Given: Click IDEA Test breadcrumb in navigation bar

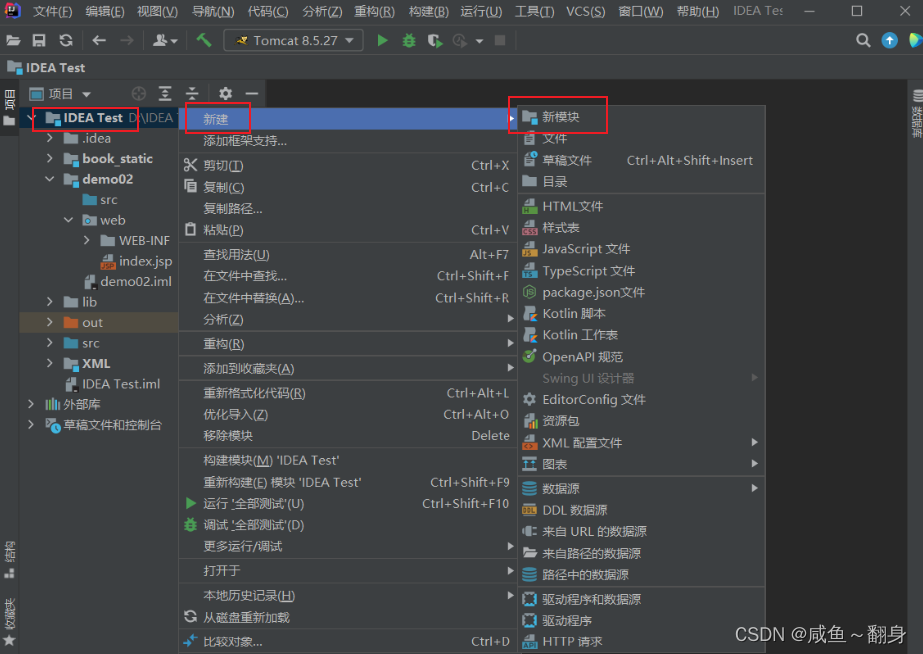Looking at the screenshot, I should click(47, 68).
